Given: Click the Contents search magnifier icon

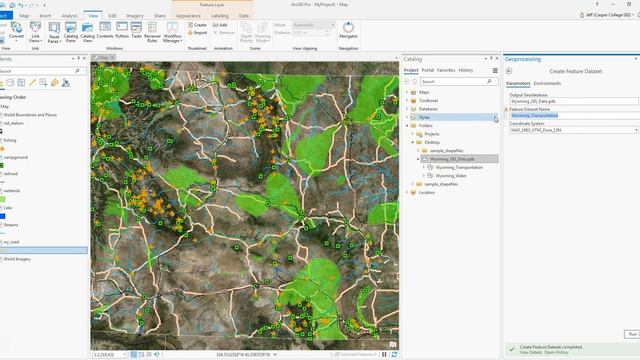Looking at the screenshot, I should [77, 71].
